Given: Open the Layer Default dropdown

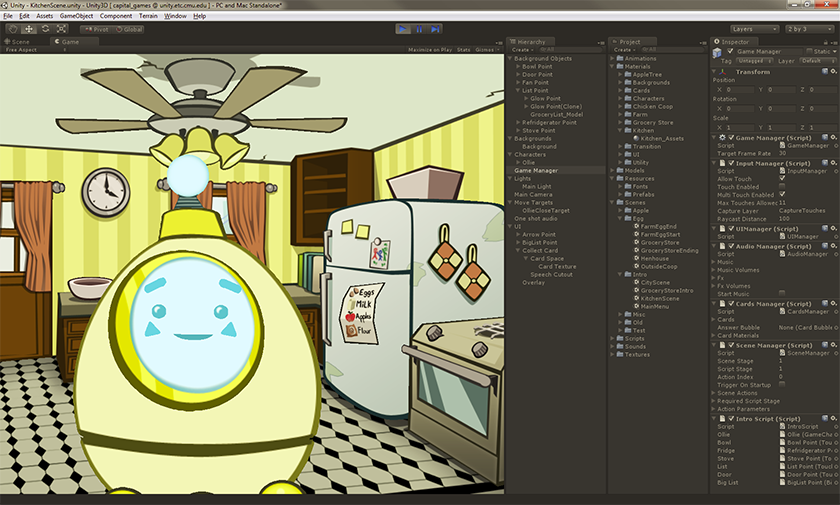Looking at the screenshot, I should [x=818, y=61].
